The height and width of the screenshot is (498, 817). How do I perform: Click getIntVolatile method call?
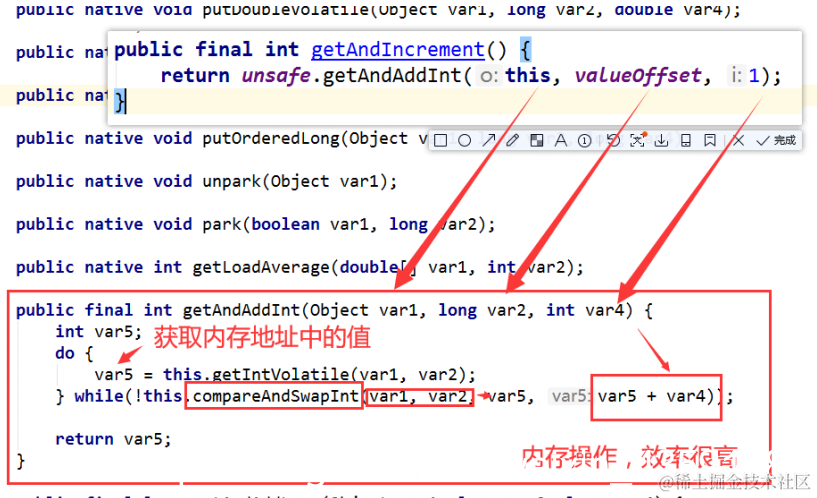280,375
